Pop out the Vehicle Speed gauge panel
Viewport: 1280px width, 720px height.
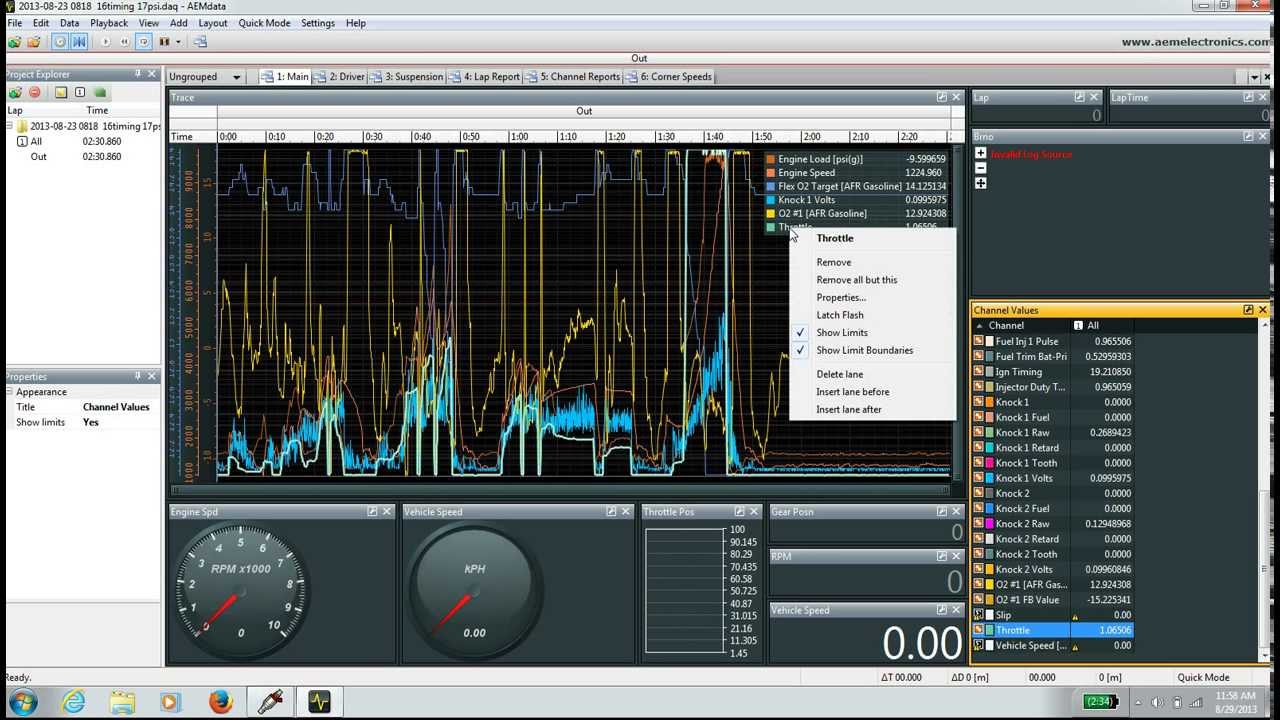point(611,511)
